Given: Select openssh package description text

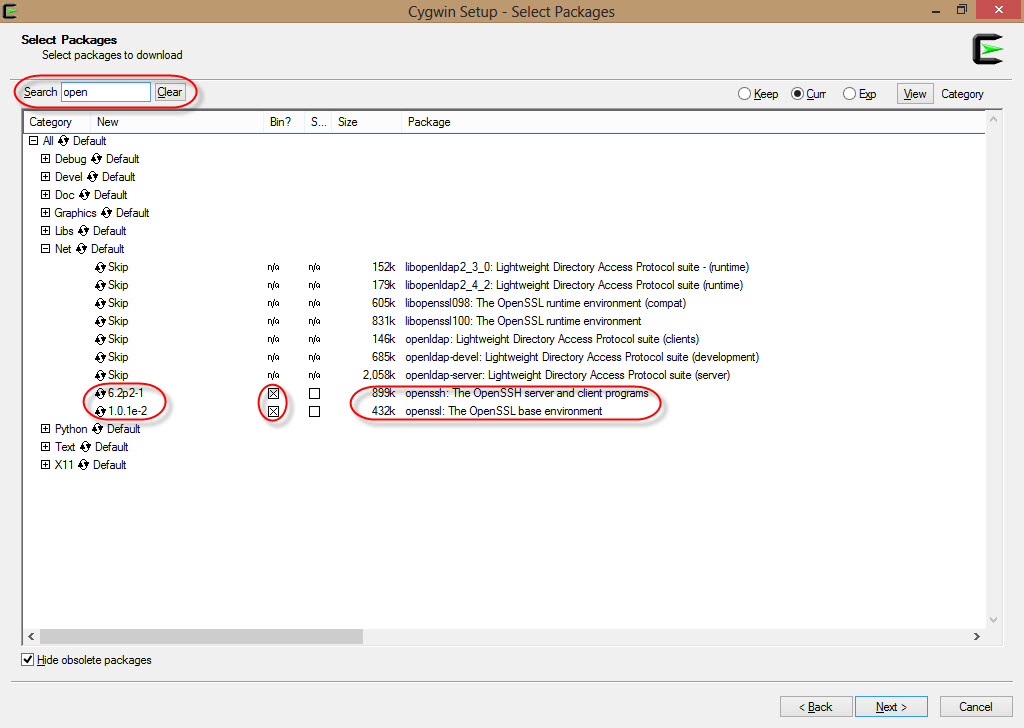Looking at the screenshot, I should (x=527, y=393).
